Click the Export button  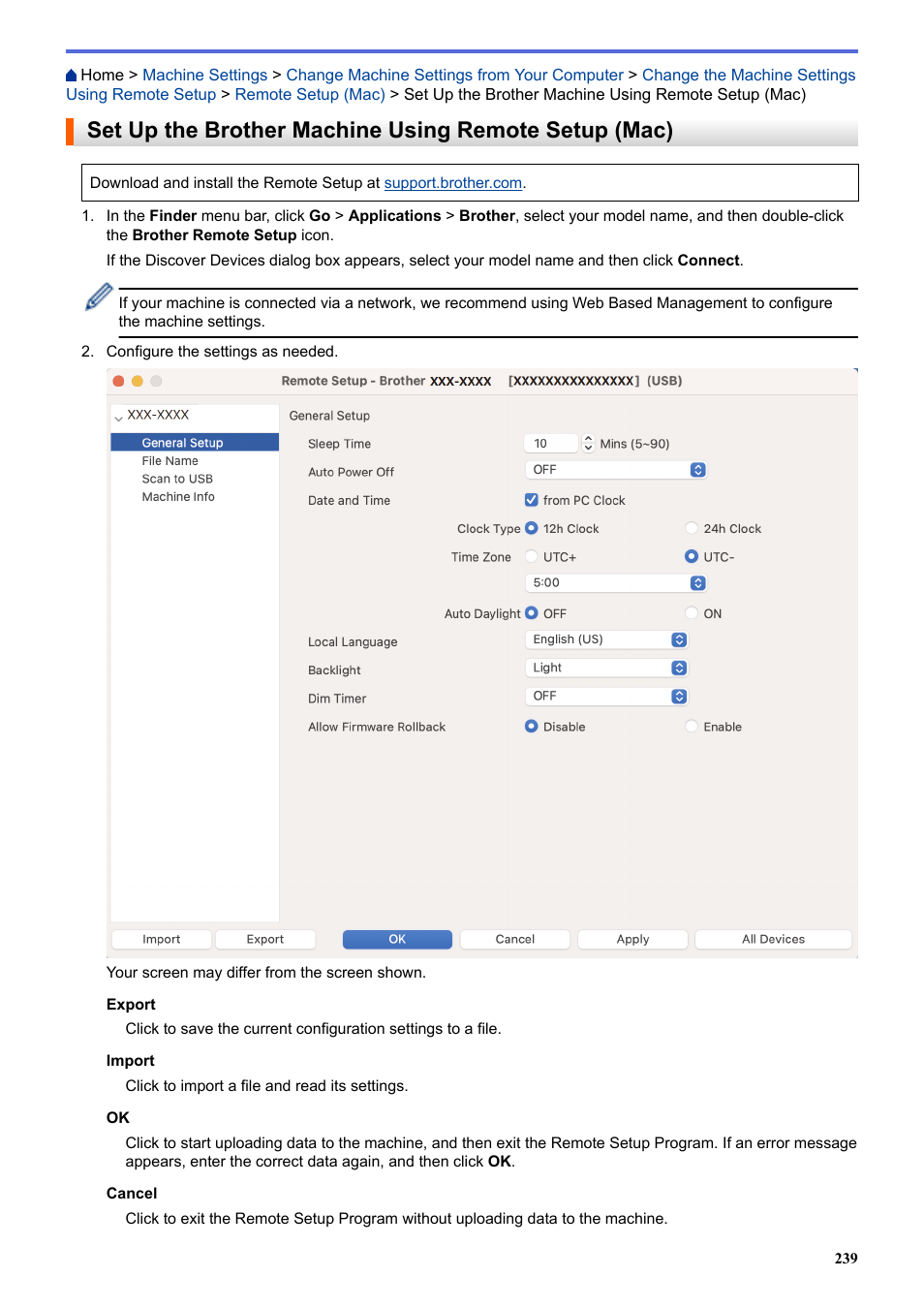click(265, 940)
